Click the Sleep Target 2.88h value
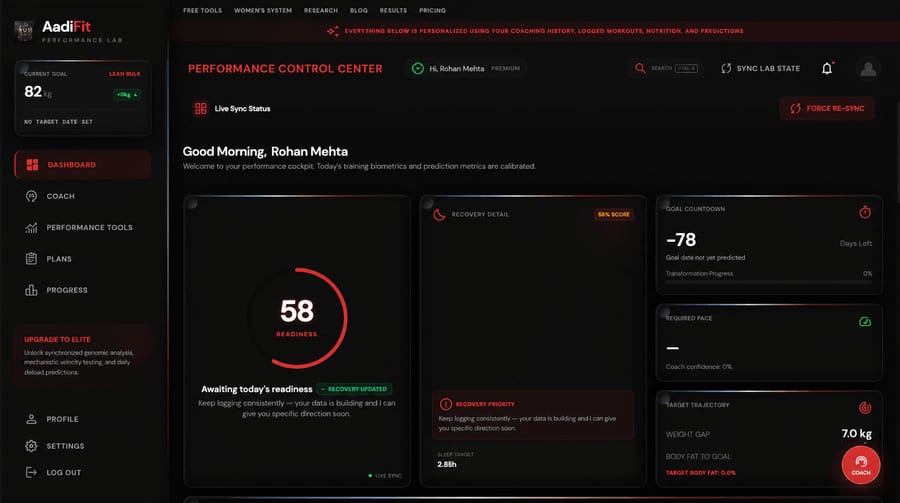Viewport: 900px width, 503px height. point(447,465)
